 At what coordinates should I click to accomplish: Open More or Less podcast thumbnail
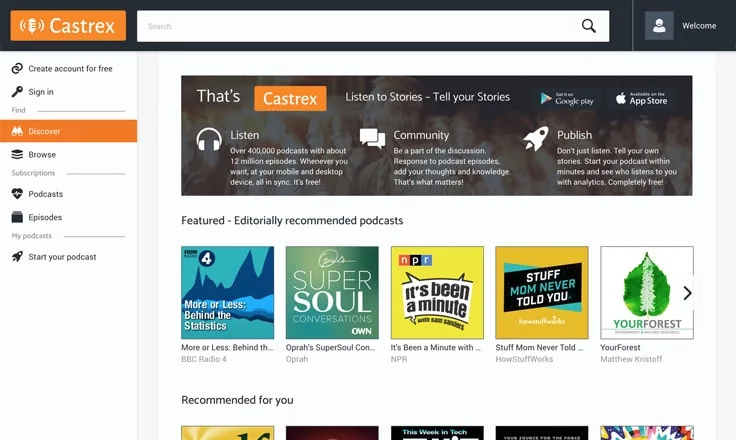point(227,292)
